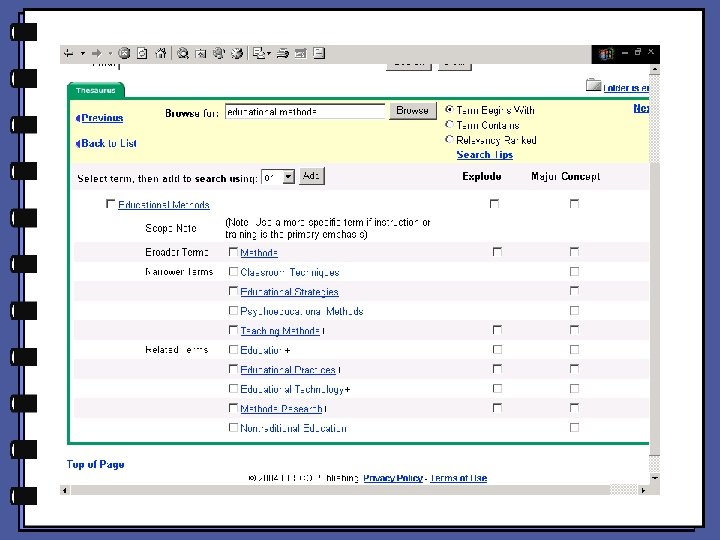Open the Back button history dropdown

[x=83, y=53]
